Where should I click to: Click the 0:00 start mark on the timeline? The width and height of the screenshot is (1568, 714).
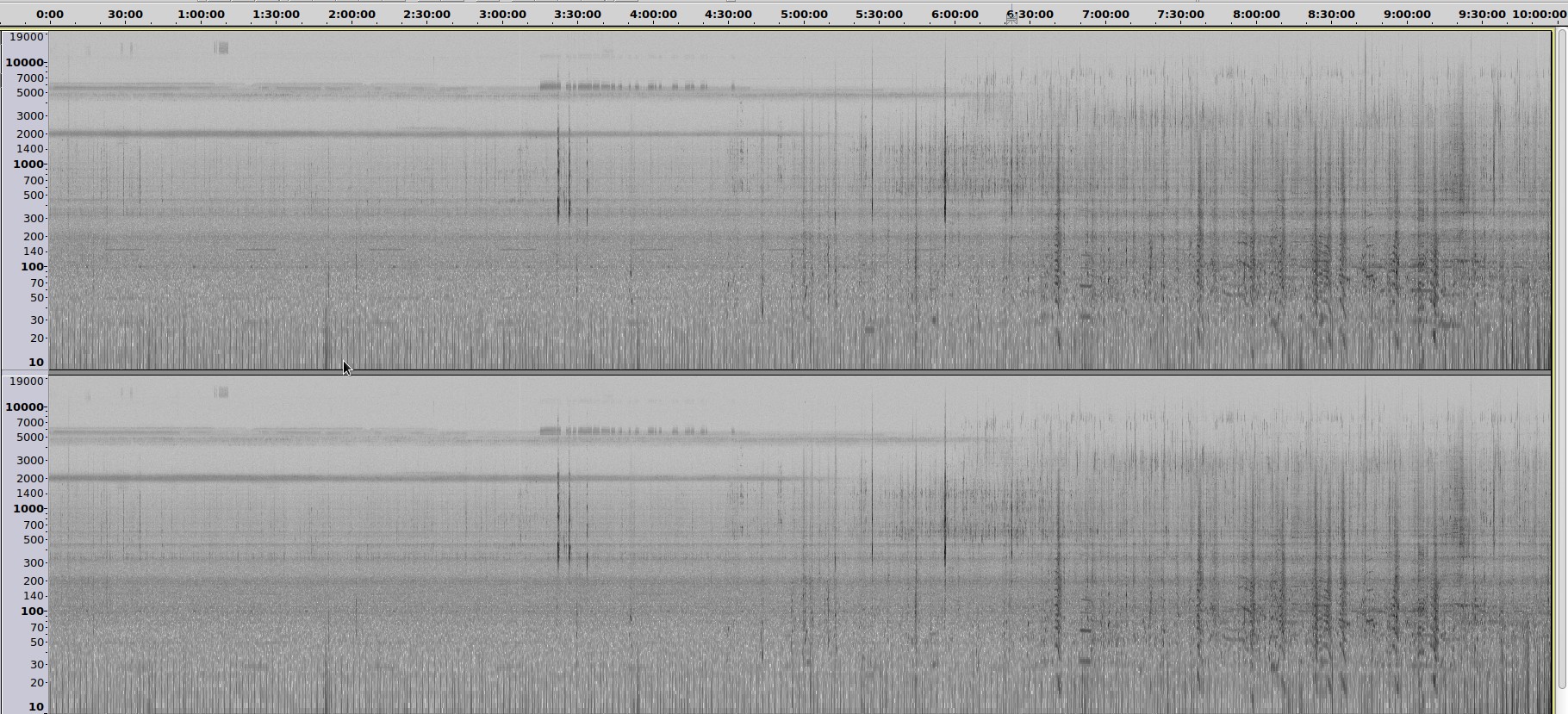pos(50,15)
